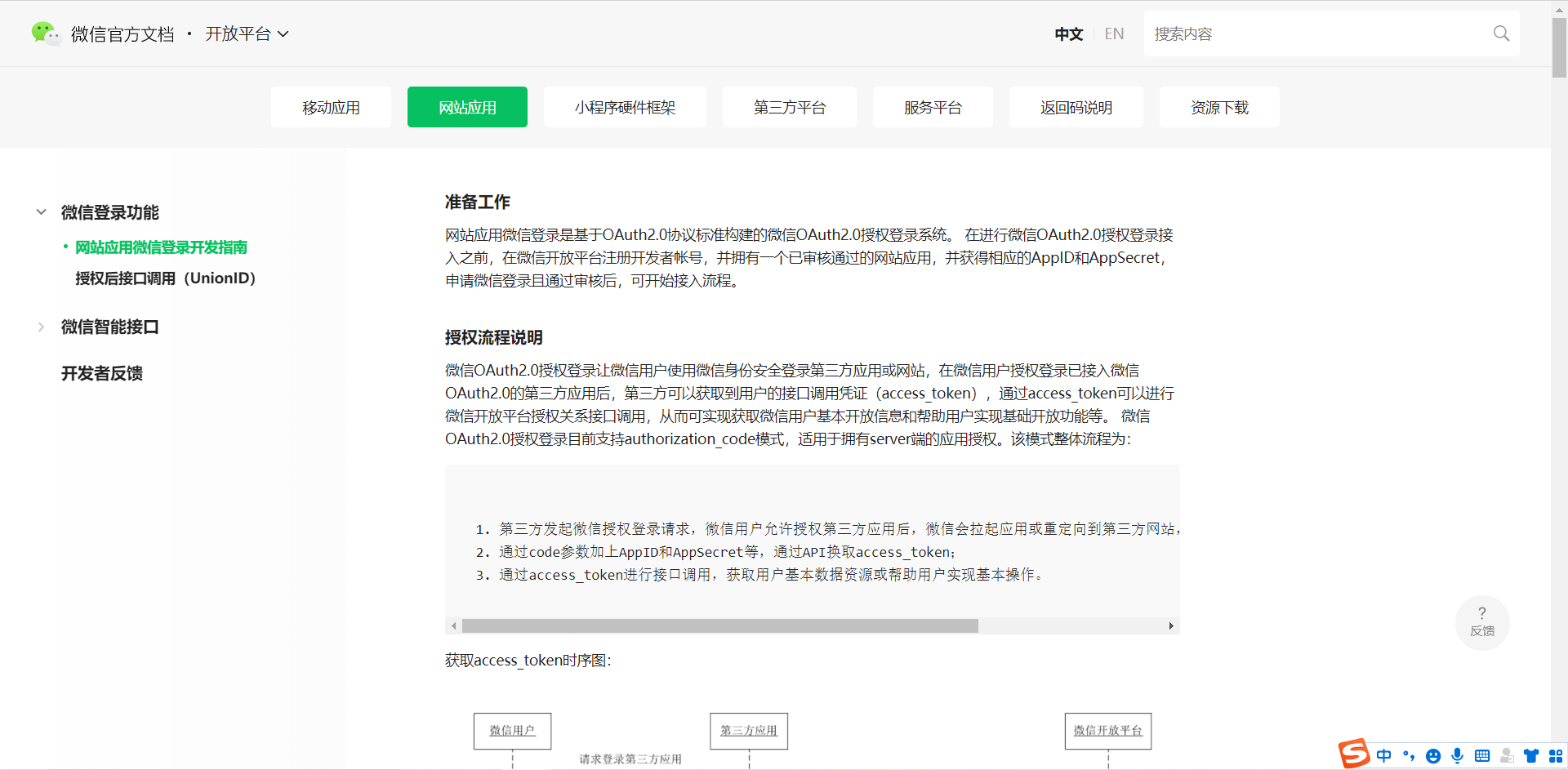Select the 小程序硬件框架 tab
The width and height of the screenshot is (1568, 770).
(x=625, y=107)
